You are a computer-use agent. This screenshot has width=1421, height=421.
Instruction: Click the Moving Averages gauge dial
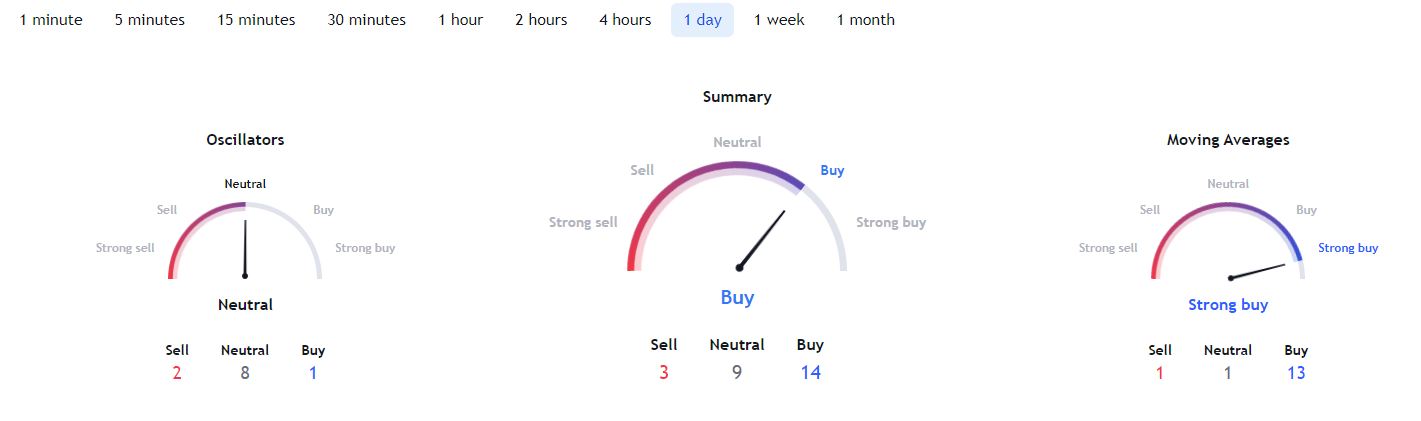(1228, 240)
